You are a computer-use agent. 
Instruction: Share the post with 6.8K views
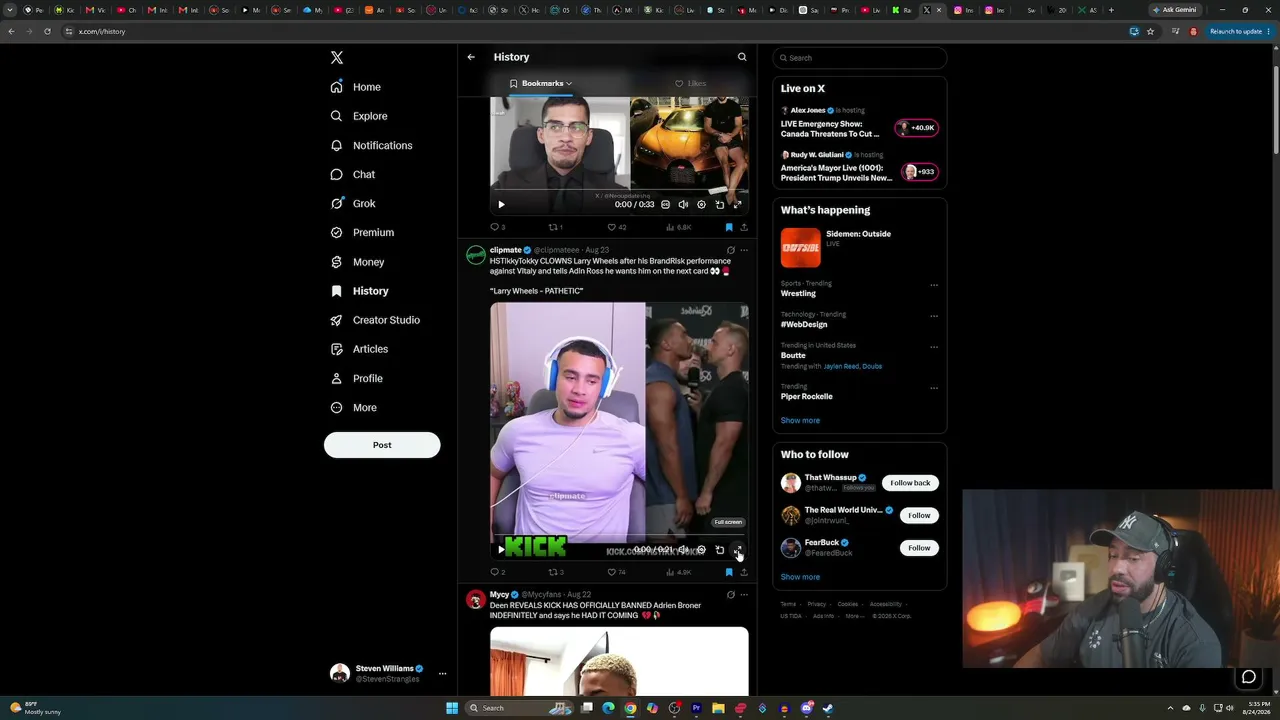(x=744, y=227)
